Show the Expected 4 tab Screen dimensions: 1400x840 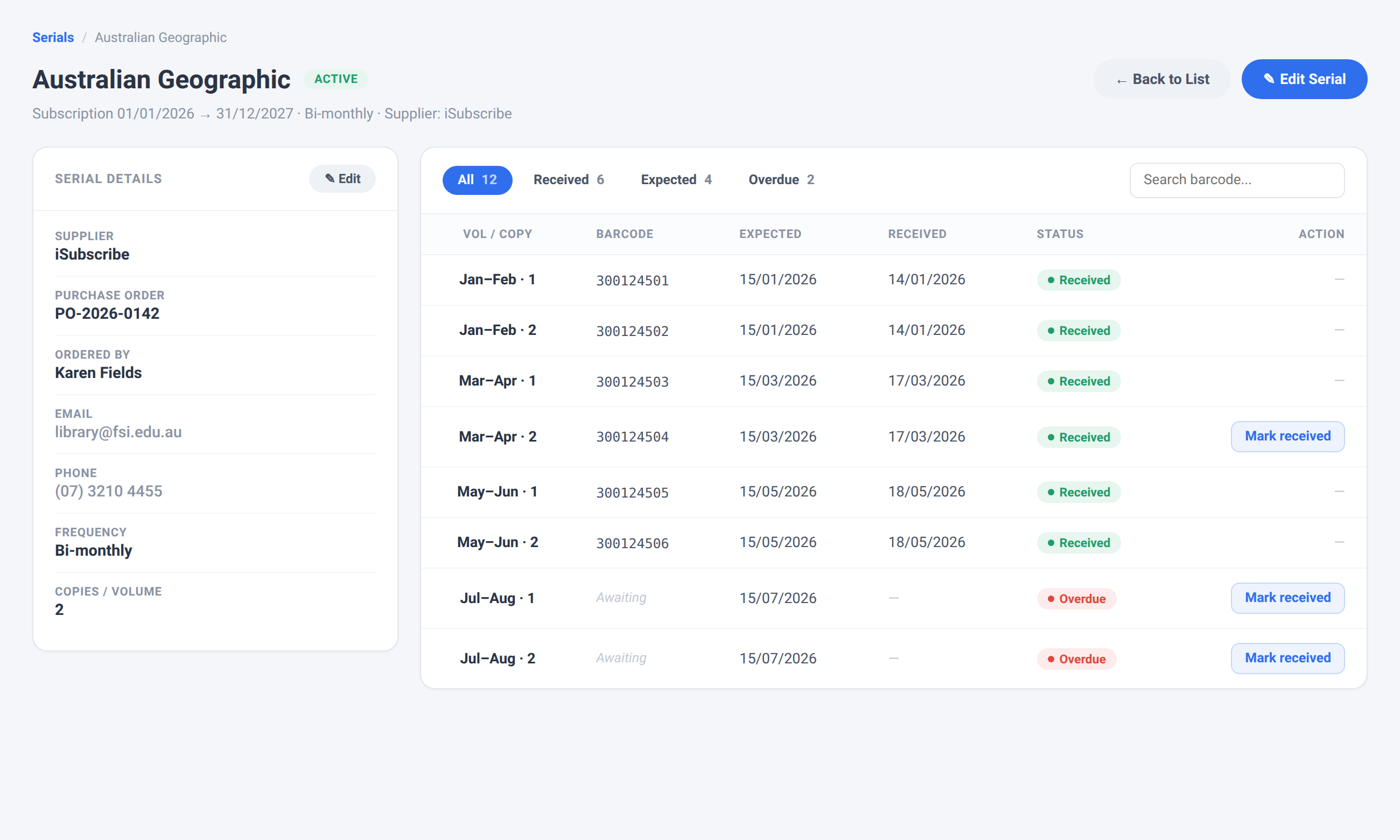676,180
